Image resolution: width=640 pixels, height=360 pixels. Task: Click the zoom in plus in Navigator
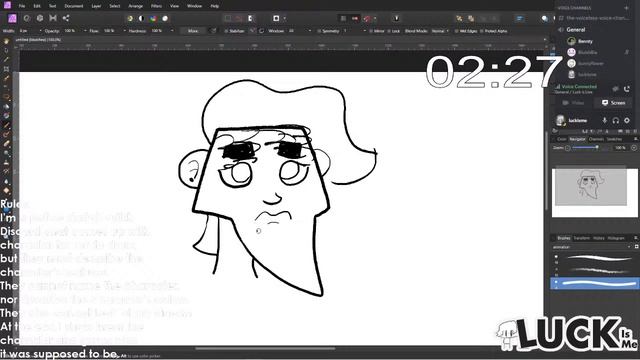(634, 148)
